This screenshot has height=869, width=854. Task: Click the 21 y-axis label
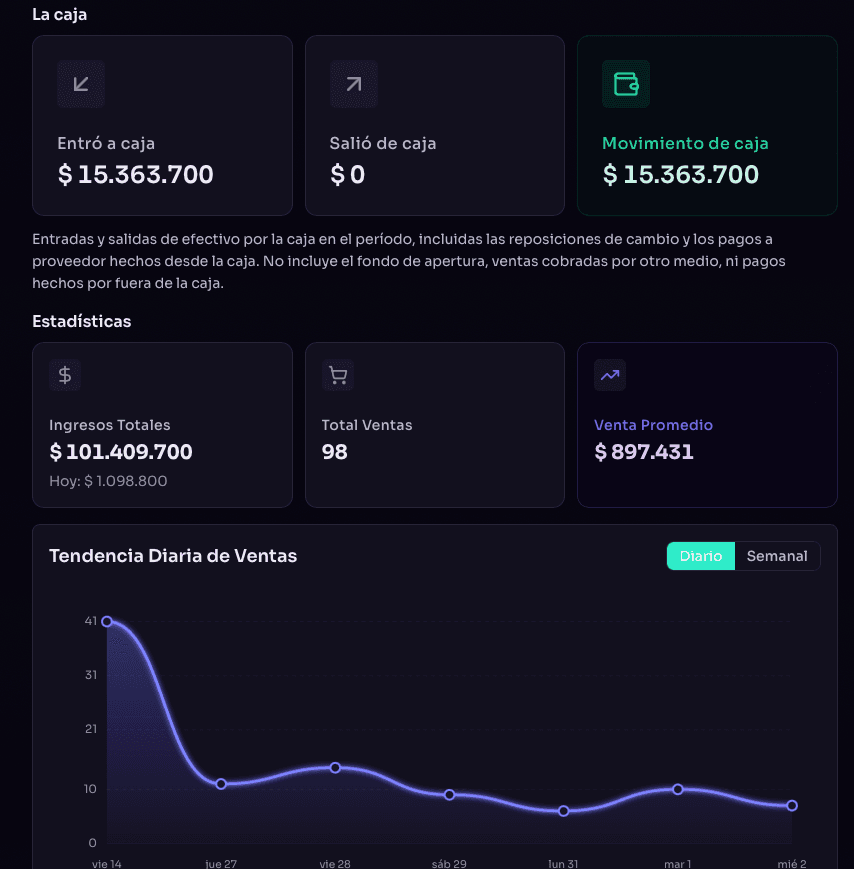tap(91, 729)
